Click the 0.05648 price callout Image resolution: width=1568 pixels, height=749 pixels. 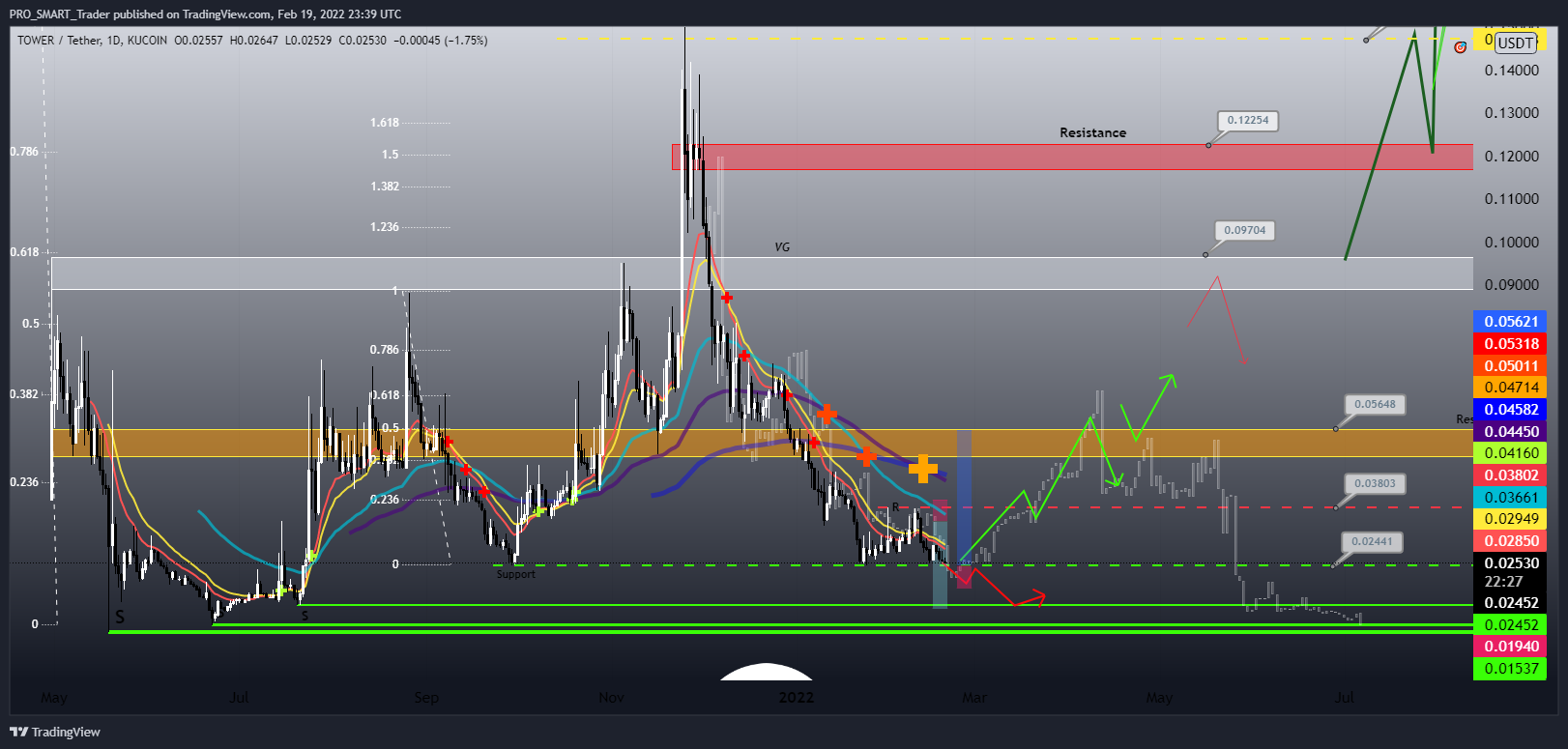(x=1375, y=405)
